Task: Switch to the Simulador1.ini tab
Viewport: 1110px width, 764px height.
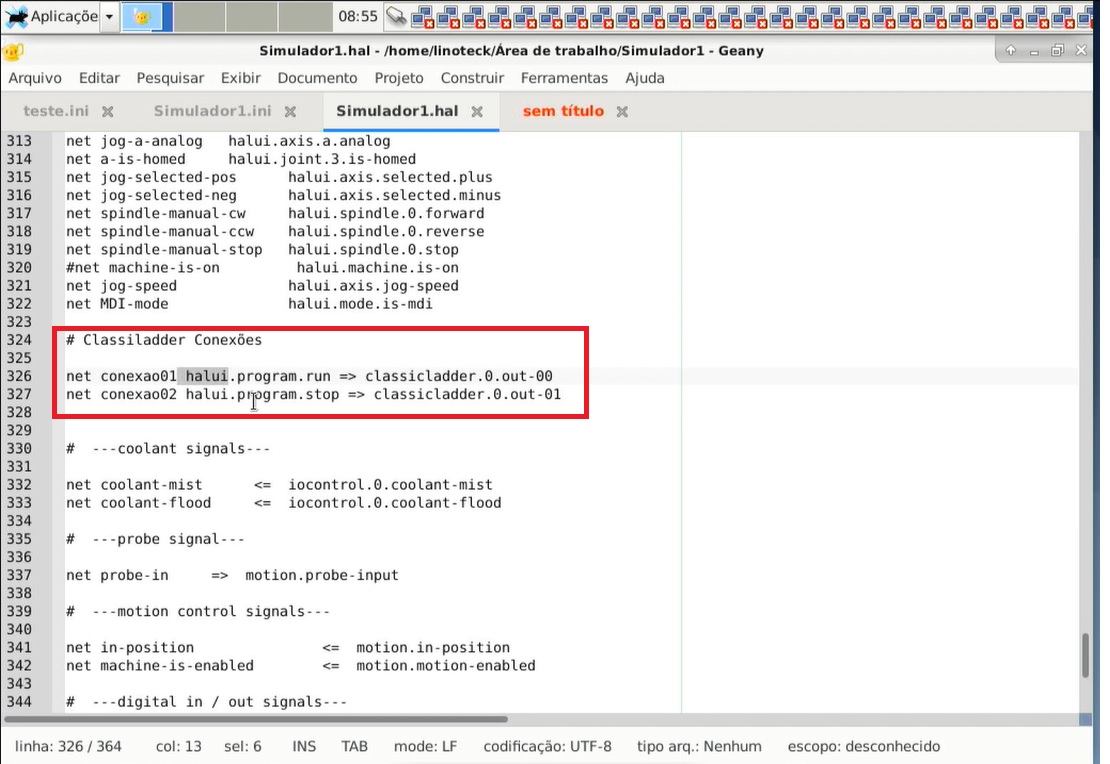Action: coord(212,111)
